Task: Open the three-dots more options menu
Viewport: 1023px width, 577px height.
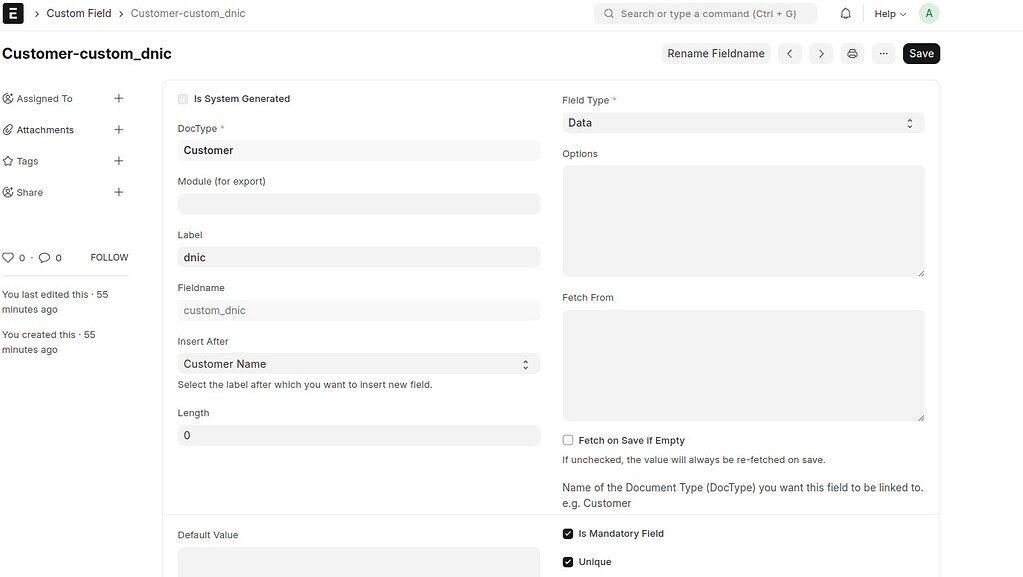Action: point(883,54)
